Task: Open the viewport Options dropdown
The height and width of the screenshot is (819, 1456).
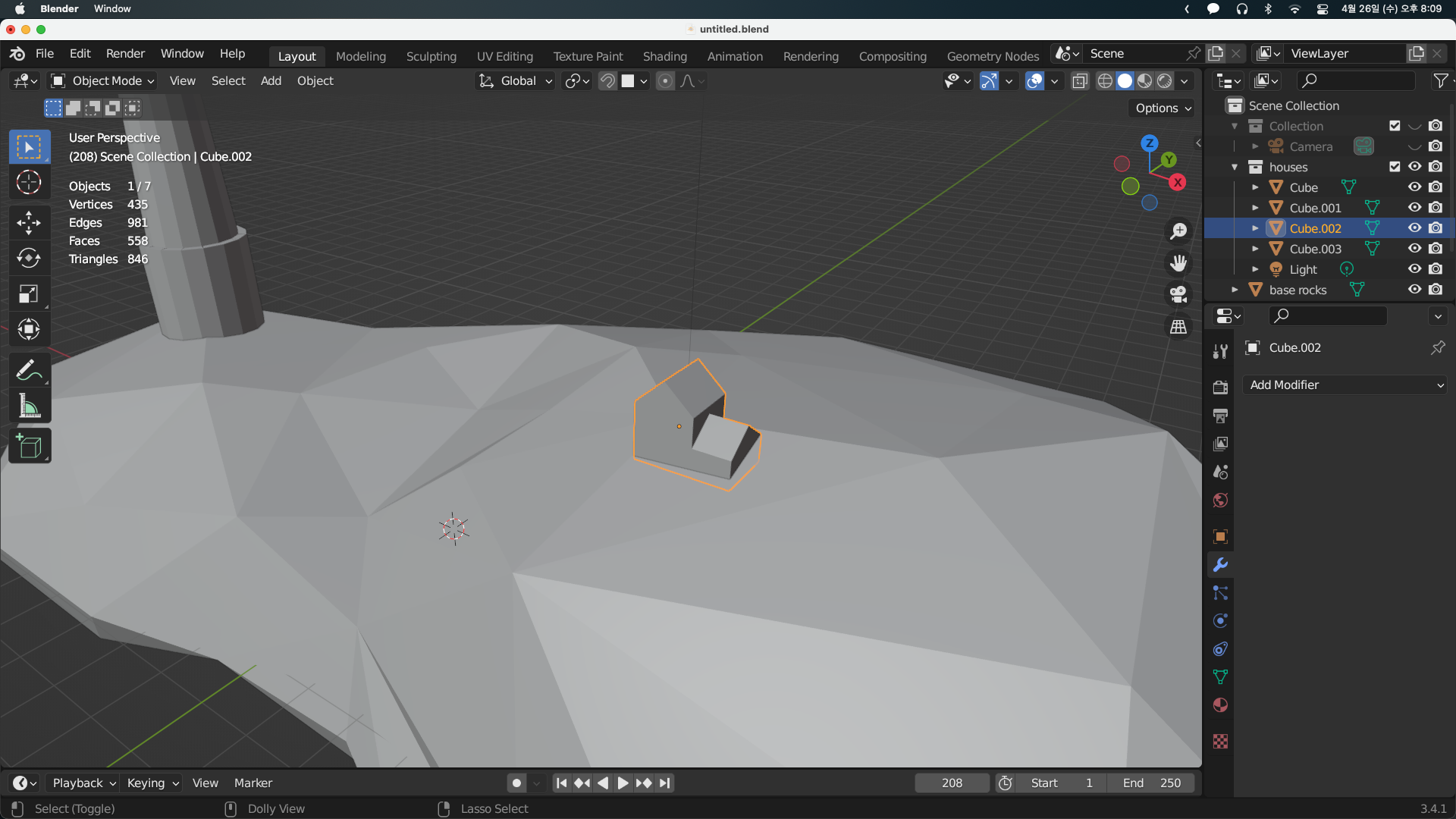Action: tap(1163, 108)
